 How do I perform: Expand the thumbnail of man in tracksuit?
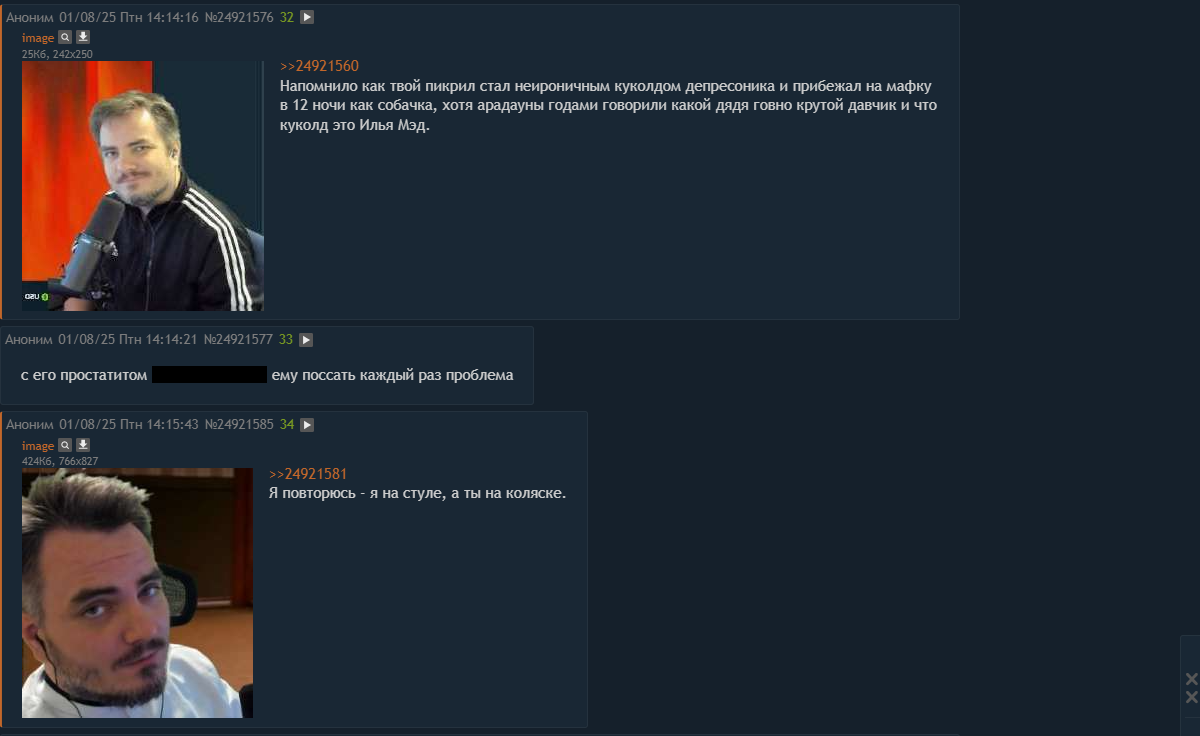coord(142,186)
